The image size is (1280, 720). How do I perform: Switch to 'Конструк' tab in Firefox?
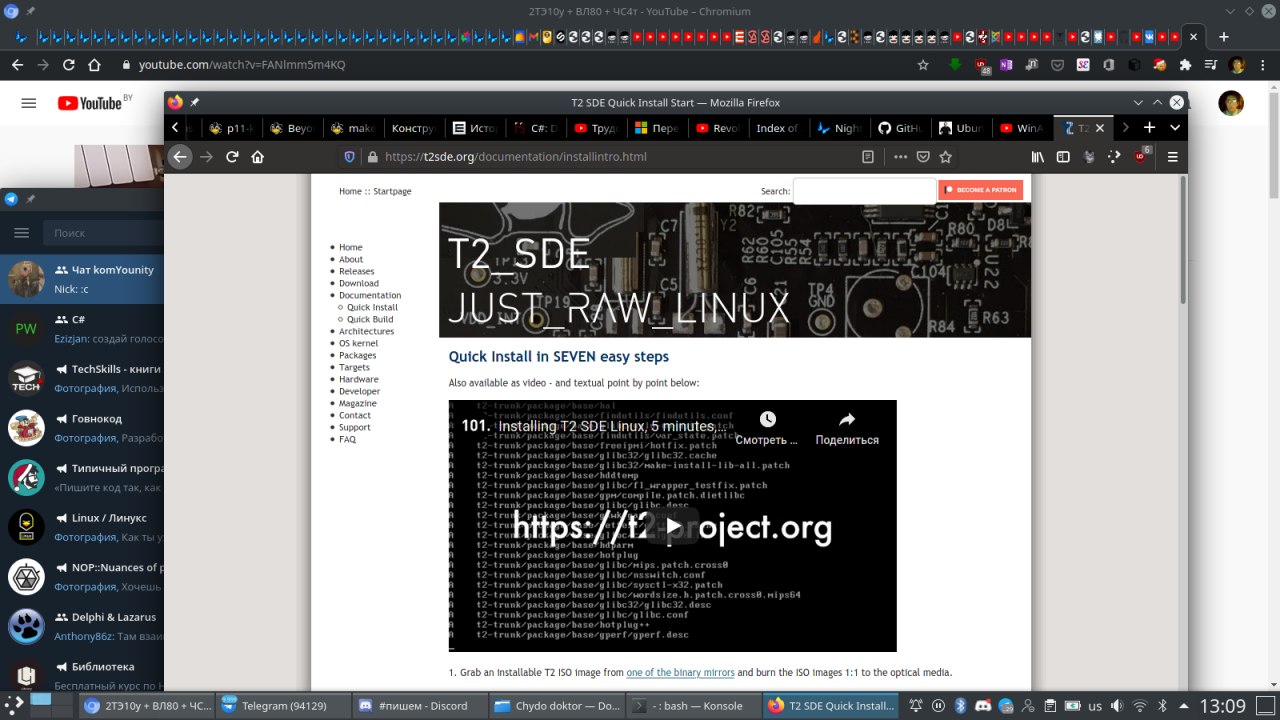pos(413,128)
